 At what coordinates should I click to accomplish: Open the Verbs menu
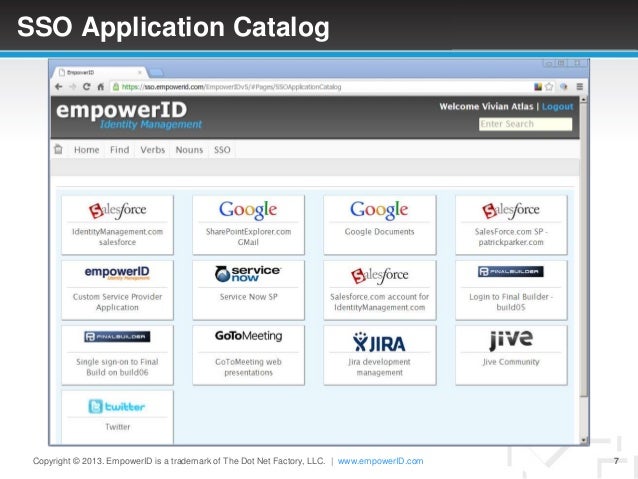153,150
